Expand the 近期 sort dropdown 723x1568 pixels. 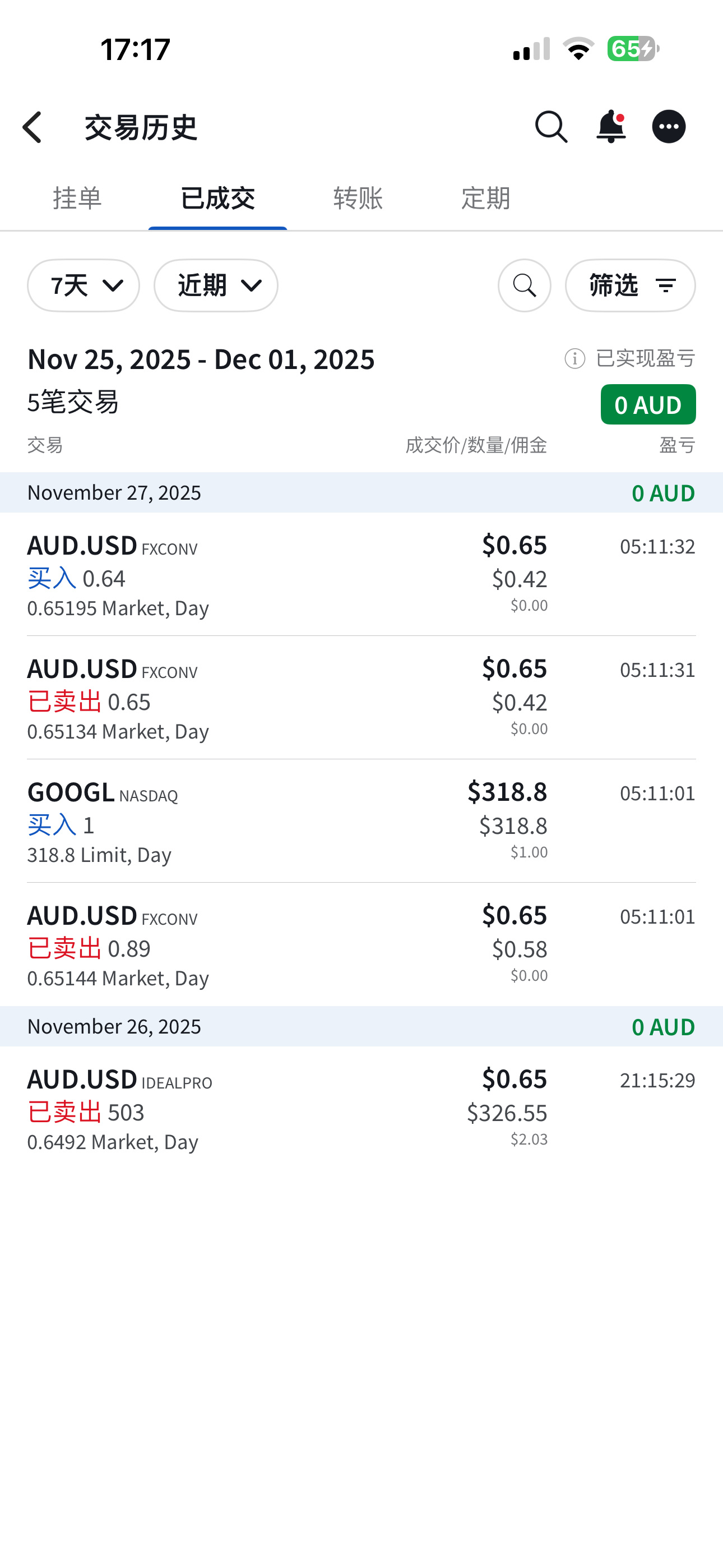point(216,285)
